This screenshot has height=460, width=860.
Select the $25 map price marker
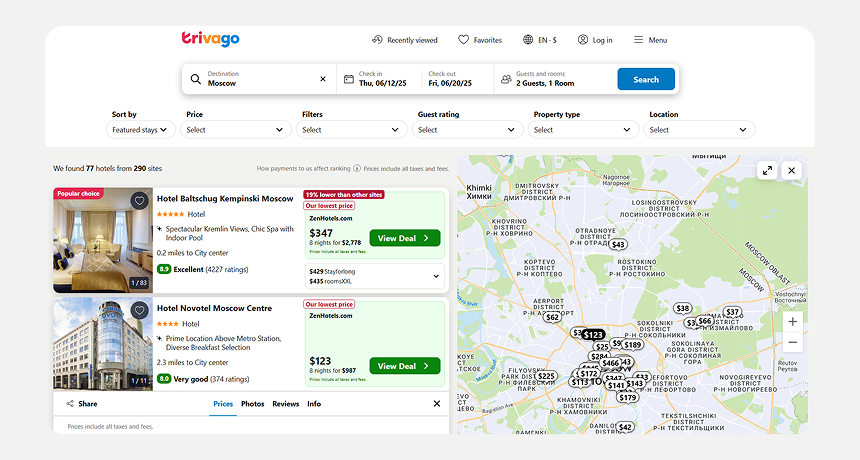(x=602, y=347)
